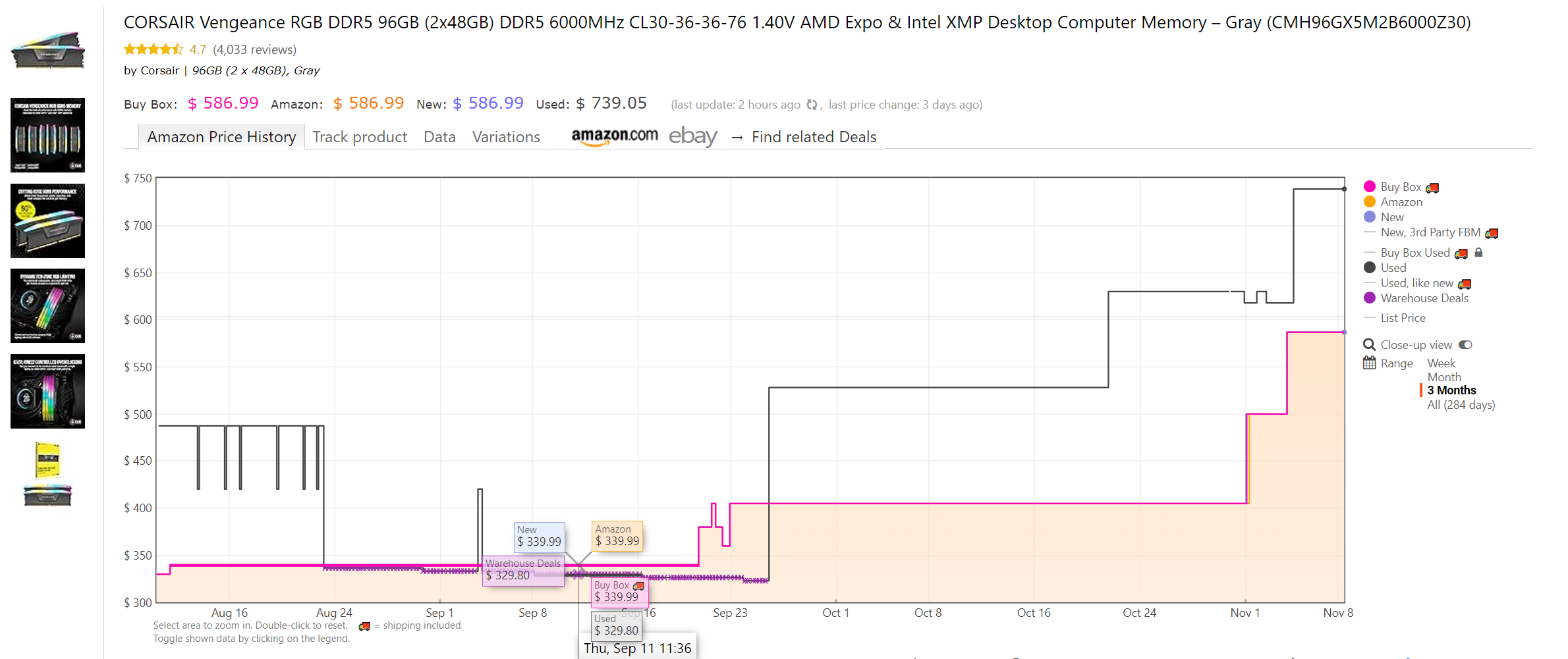Open the Track product tab
Screen dimensions: 1568x659
point(360,137)
